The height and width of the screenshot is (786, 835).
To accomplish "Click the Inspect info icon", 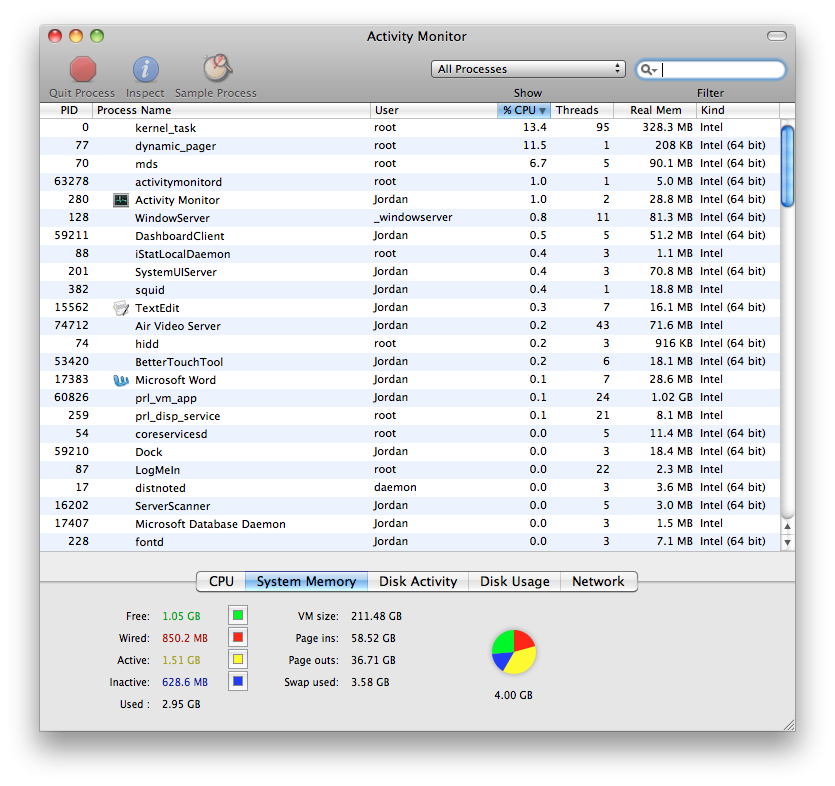I will coord(145,70).
